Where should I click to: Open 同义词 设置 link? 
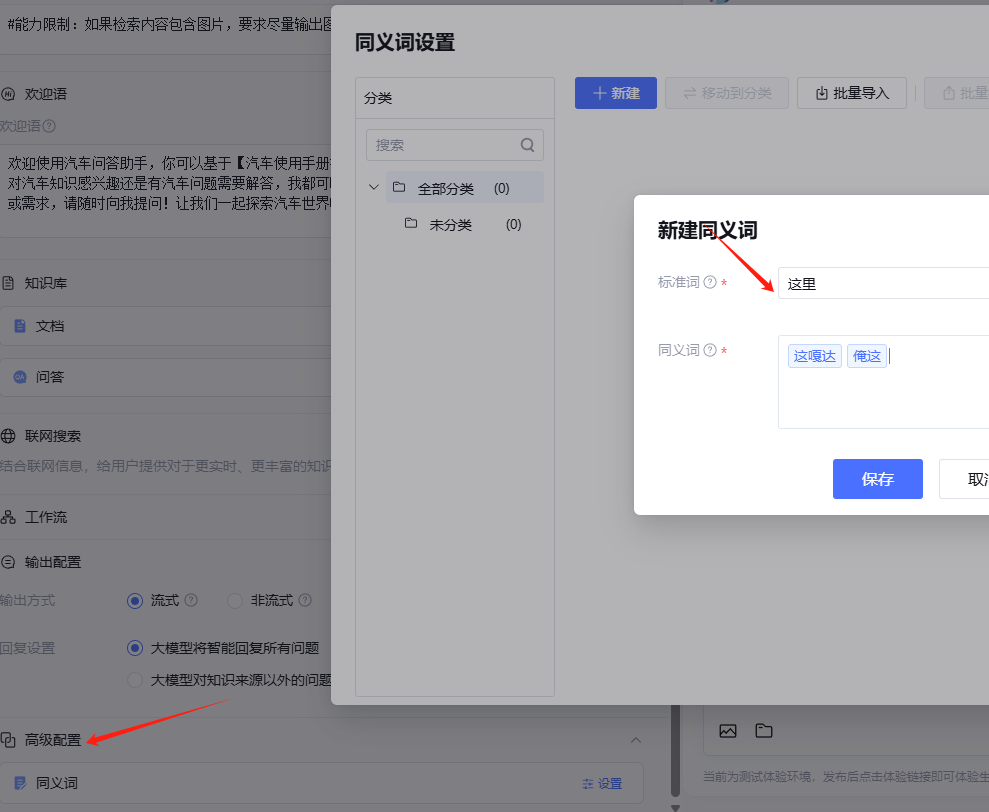[x=602, y=784]
